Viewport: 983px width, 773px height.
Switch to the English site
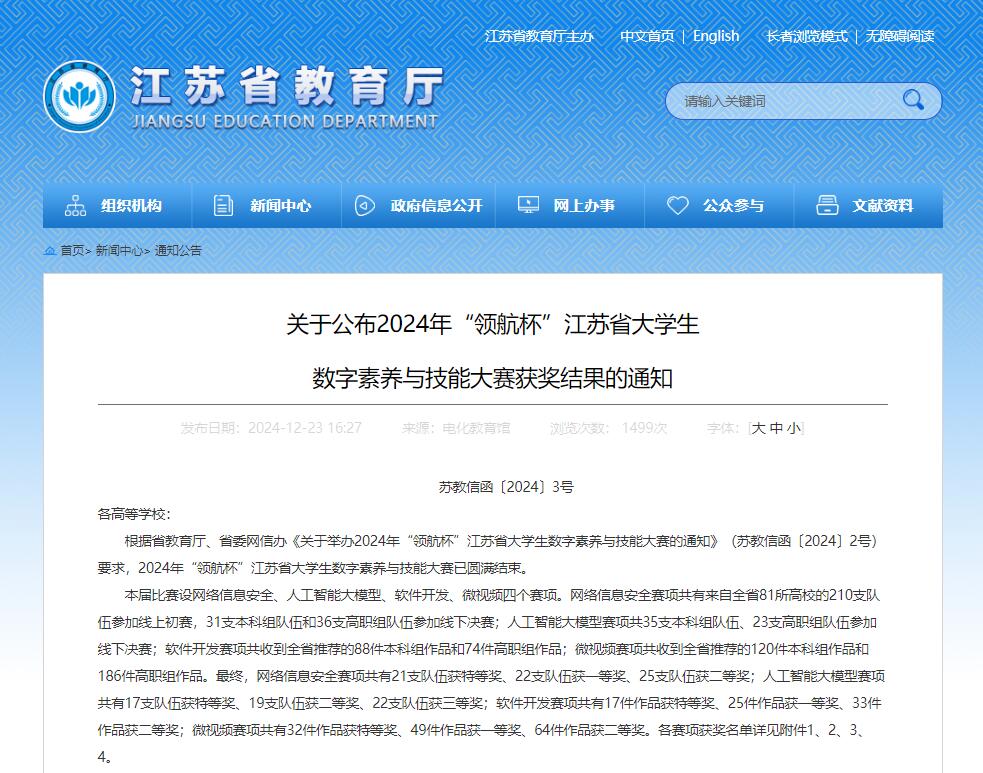tap(716, 36)
